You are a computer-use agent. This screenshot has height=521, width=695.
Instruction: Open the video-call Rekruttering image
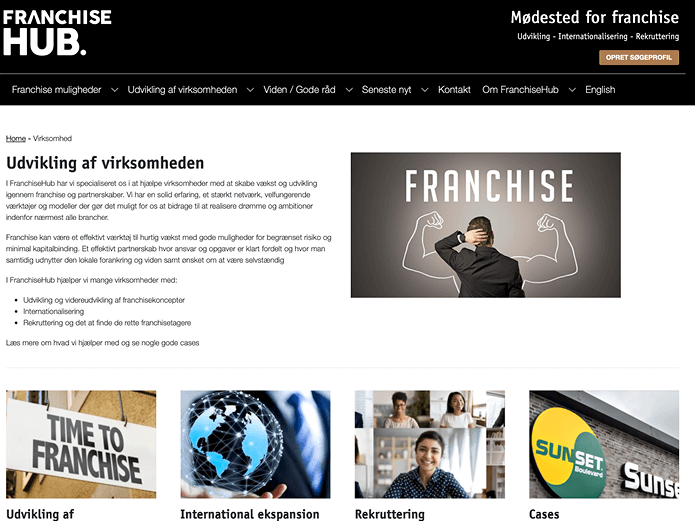tap(429, 444)
